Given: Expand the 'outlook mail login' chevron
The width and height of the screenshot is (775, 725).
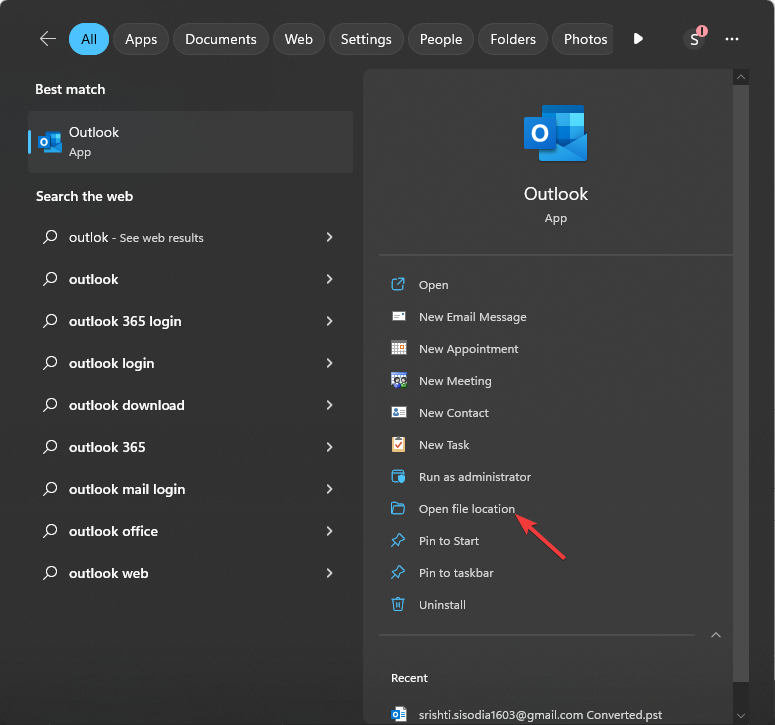Looking at the screenshot, I should (329, 489).
